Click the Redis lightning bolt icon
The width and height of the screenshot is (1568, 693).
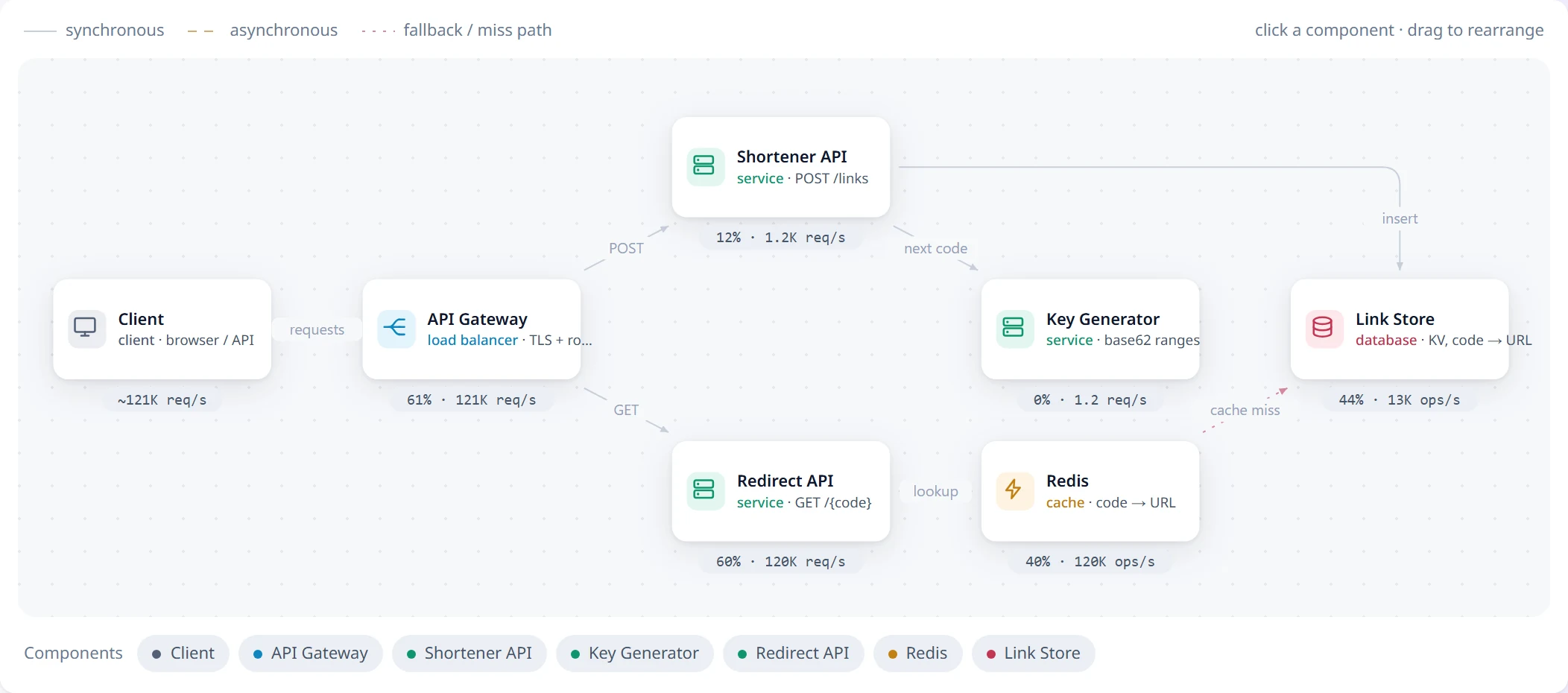click(1014, 490)
